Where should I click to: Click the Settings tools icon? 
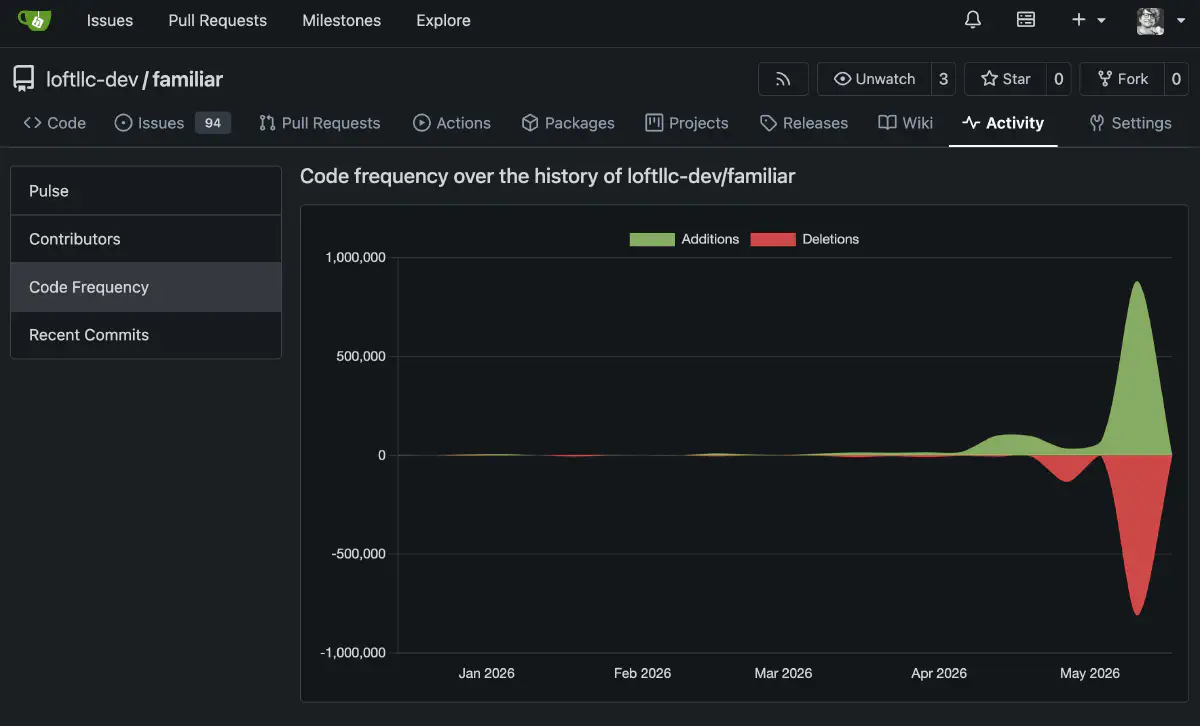tap(1097, 123)
